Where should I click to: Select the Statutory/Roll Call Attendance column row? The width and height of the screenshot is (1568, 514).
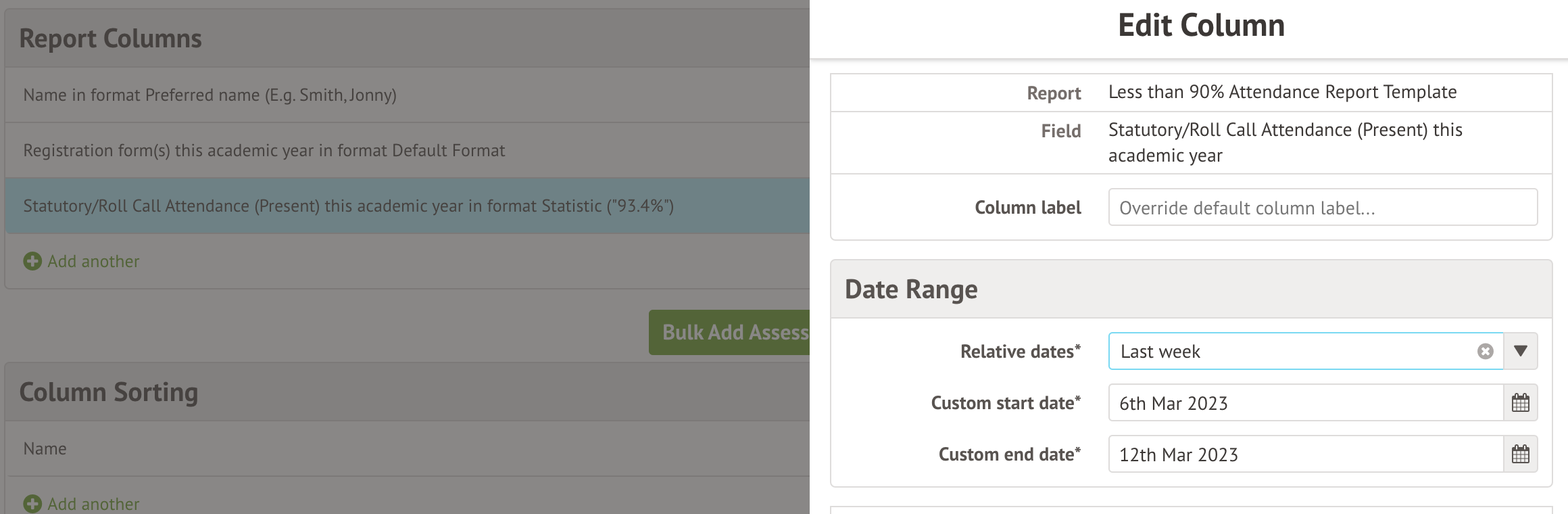coord(348,206)
